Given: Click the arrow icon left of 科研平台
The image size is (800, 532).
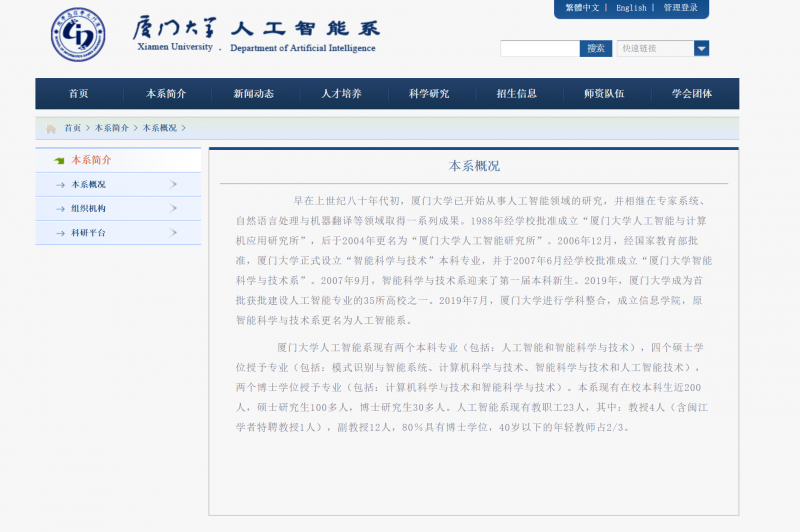Looking at the screenshot, I should click(x=61, y=233).
